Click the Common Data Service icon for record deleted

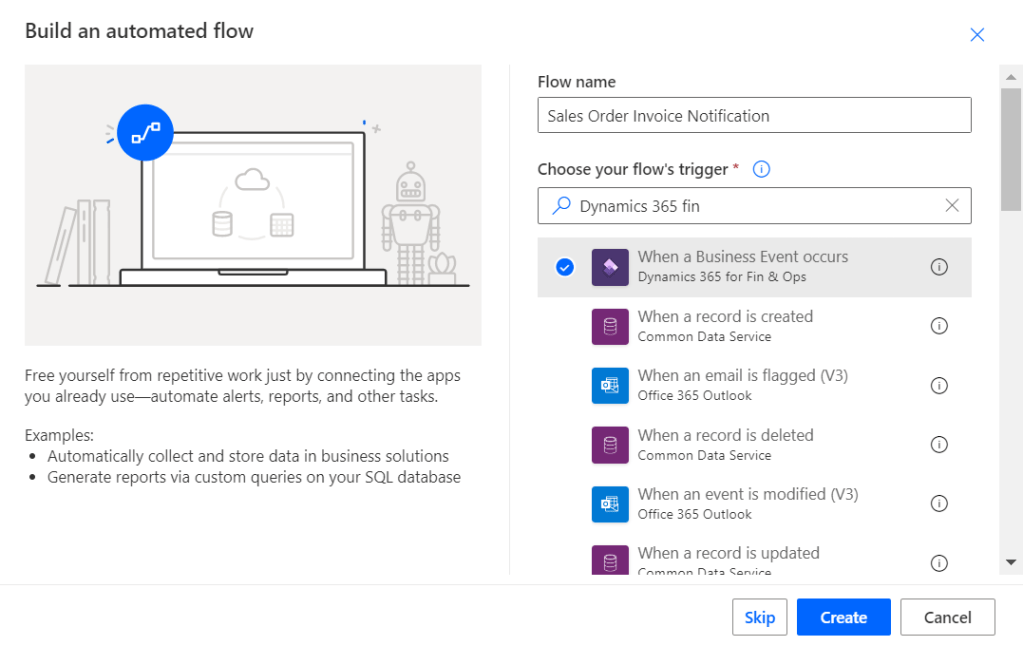[610, 444]
